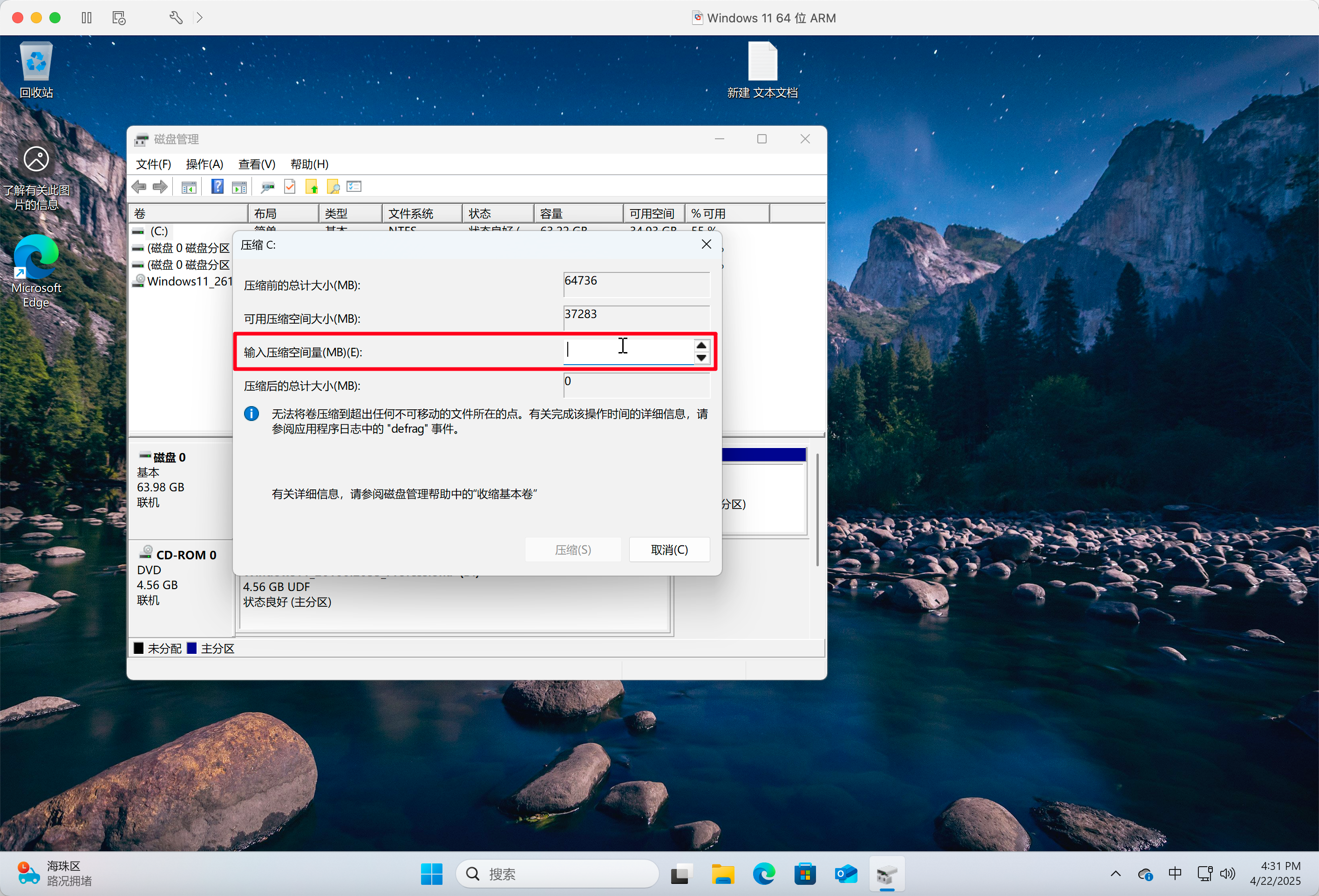Click the 取消(C) cancel button
This screenshot has width=1319, height=896.
click(669, 550)
